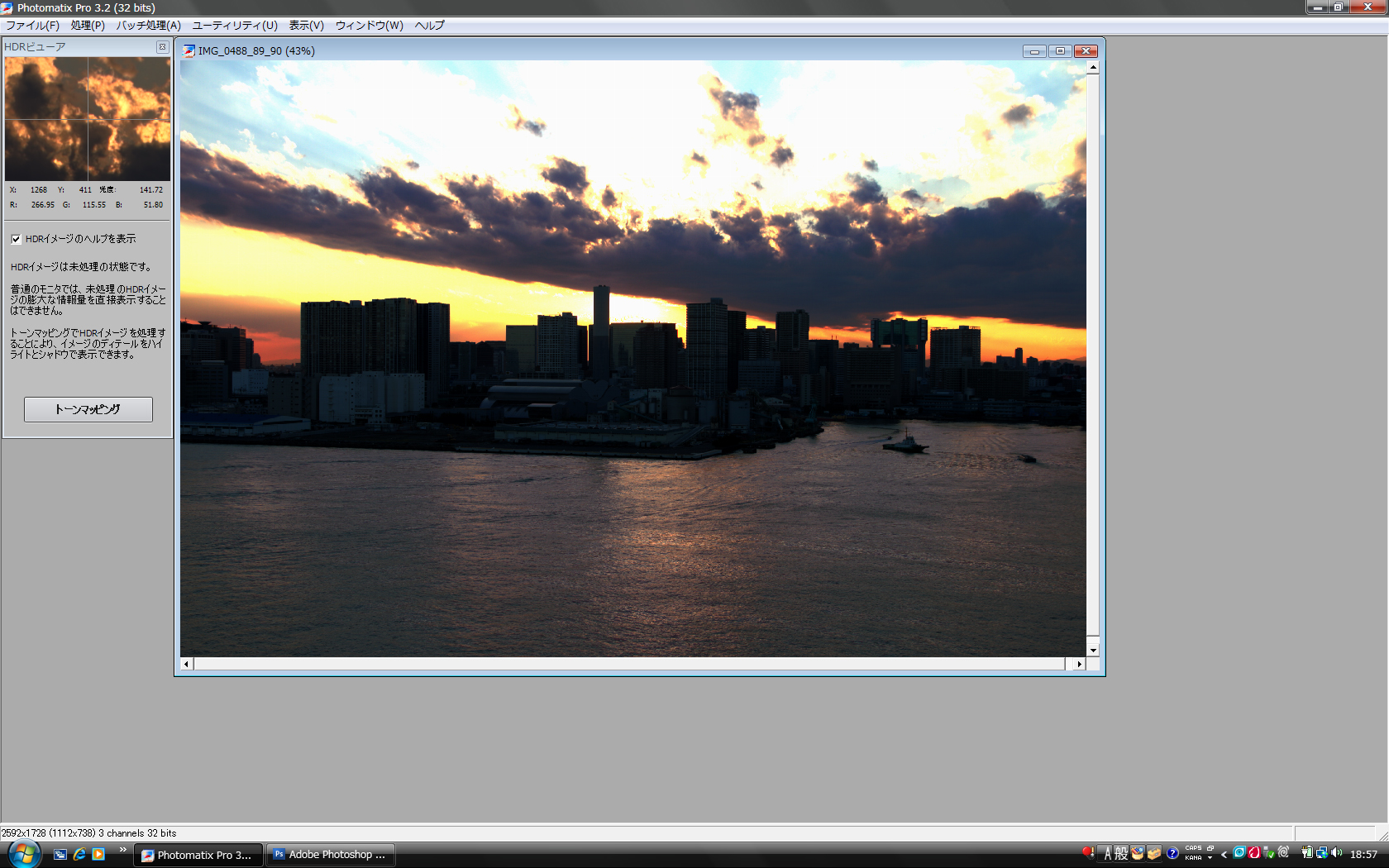Viewport: 1389px width, 868px height.
Task: Click the language bar restore icon
Action: 1210,848
